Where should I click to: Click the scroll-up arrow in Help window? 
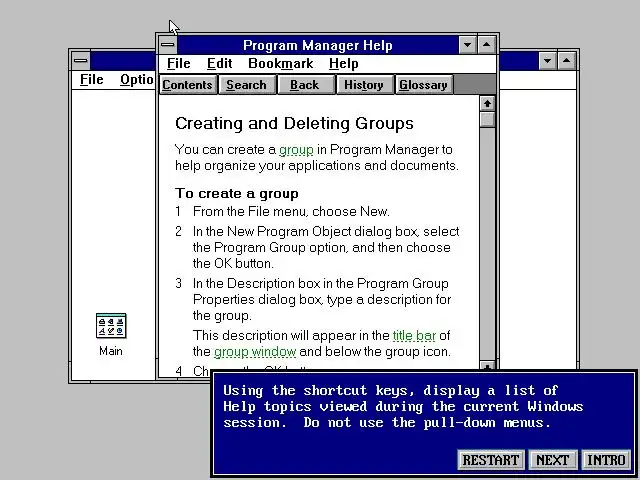(487, 104)
